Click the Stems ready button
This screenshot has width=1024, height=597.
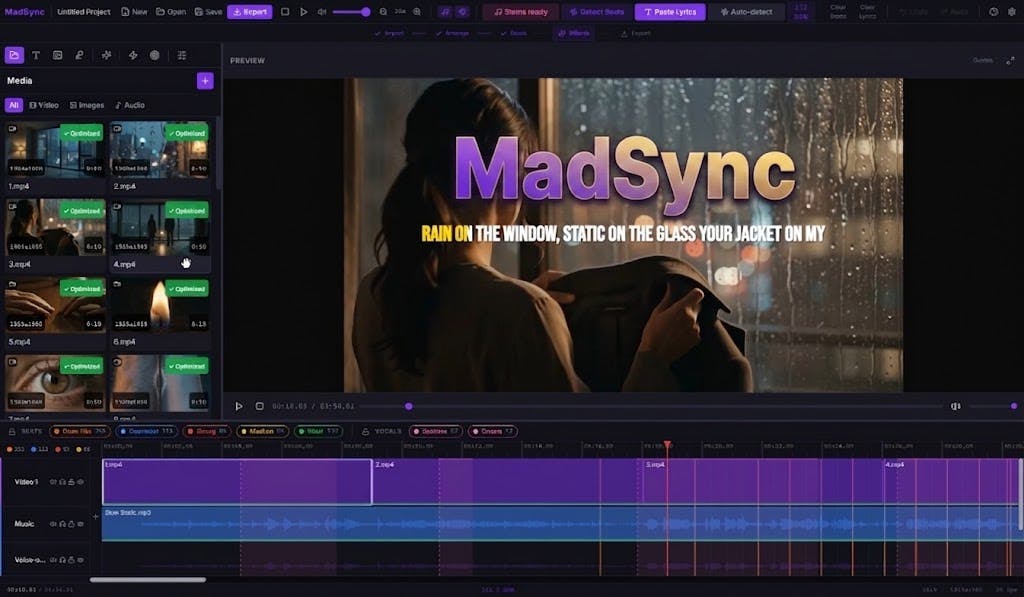click(520, 12)
